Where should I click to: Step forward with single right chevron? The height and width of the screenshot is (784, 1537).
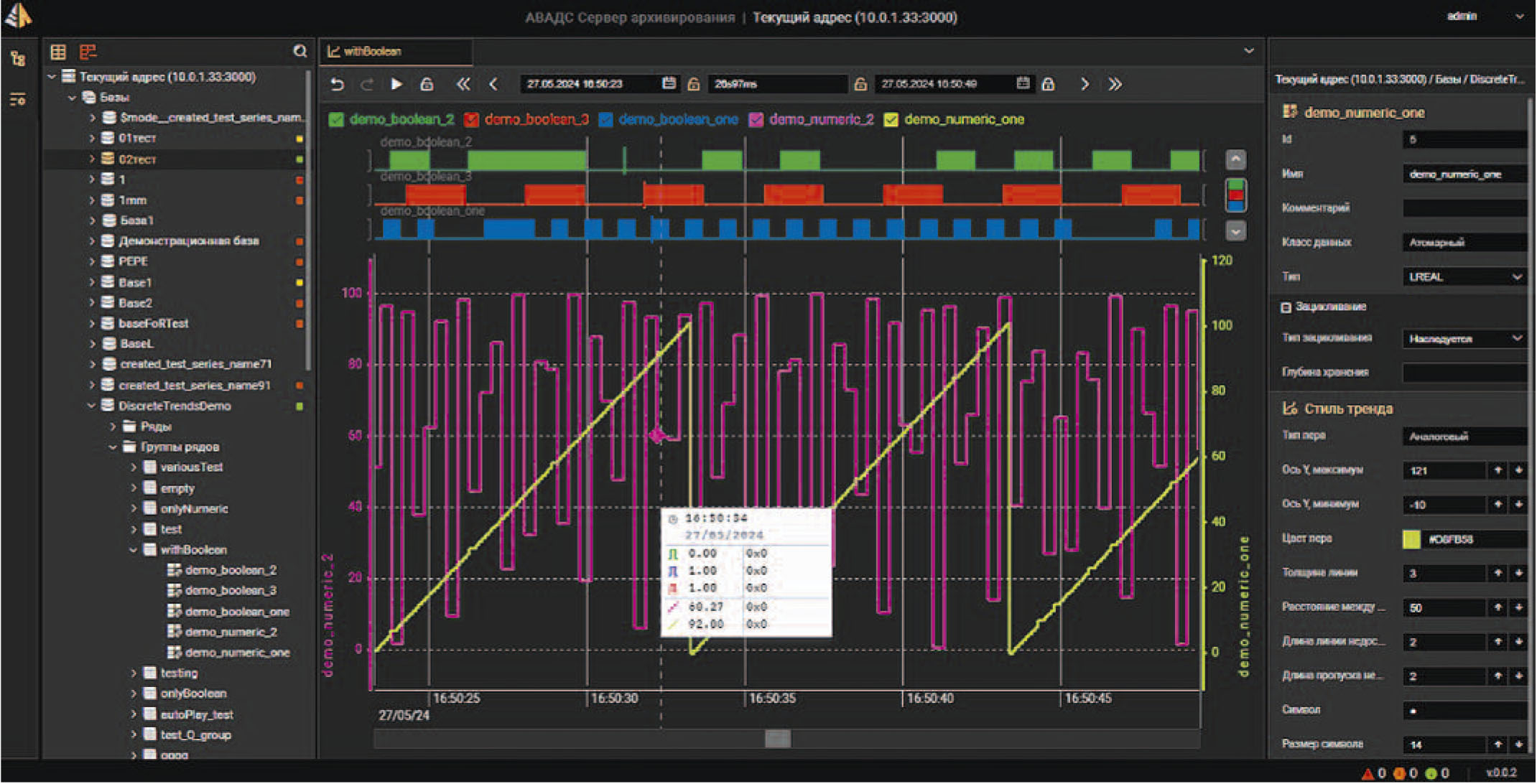(x=1085, y=85)
